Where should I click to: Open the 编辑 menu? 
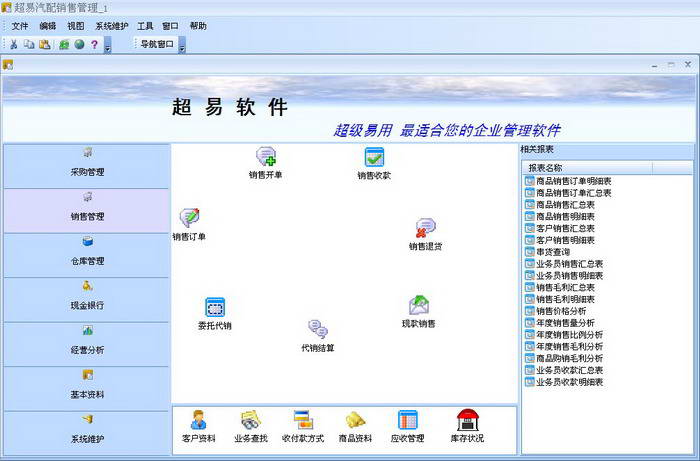click(x=48, y=26)
